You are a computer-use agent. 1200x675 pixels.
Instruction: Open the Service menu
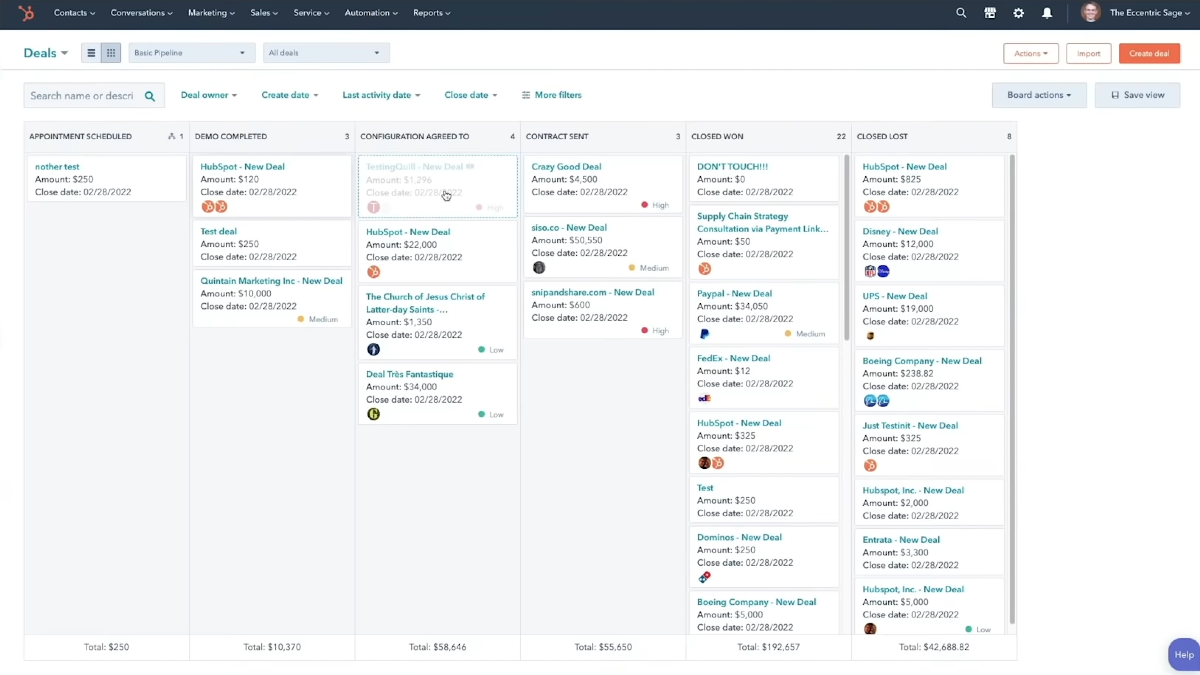pyautogui.click(x=311, y=13)
